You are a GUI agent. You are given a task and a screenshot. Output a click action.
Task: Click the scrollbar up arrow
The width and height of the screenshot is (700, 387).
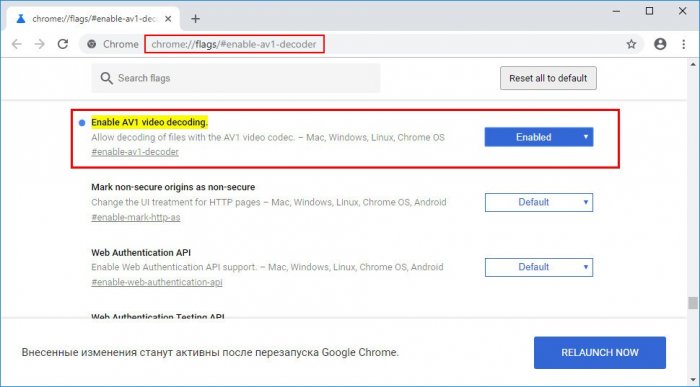[693, 64]
